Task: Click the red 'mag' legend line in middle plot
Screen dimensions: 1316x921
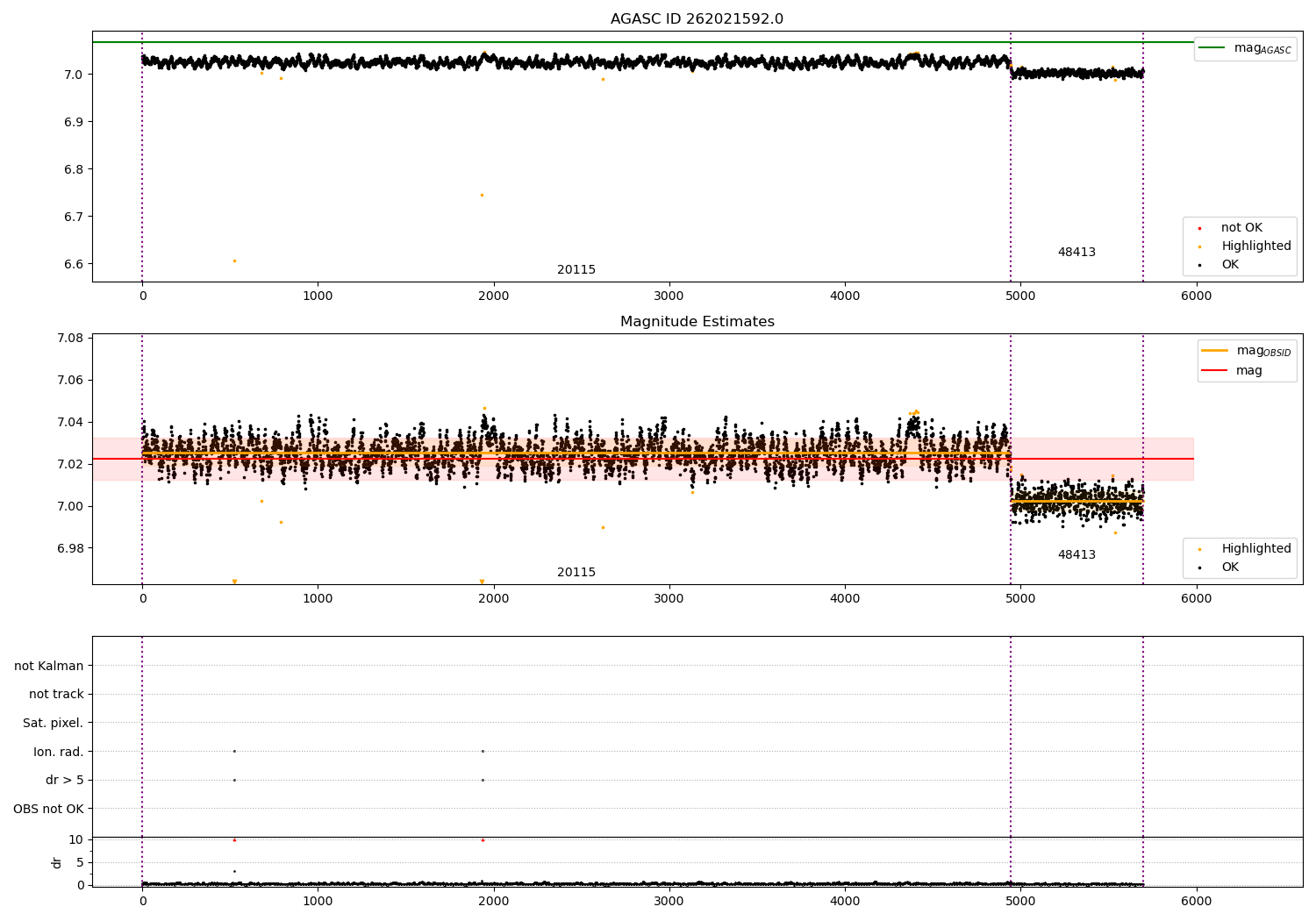Action: tap(1214, 371)
